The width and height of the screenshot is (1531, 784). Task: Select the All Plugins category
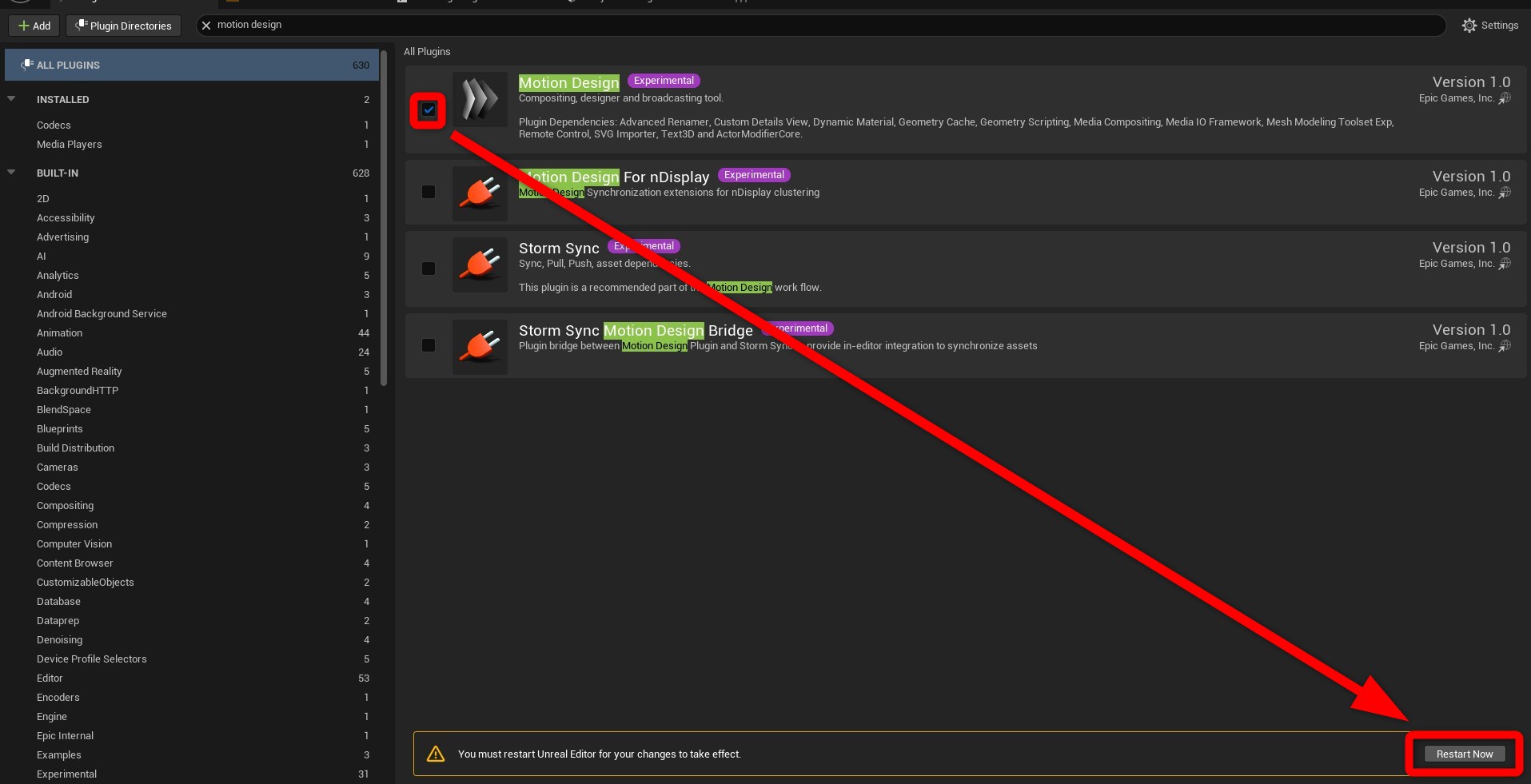(192, 65)
